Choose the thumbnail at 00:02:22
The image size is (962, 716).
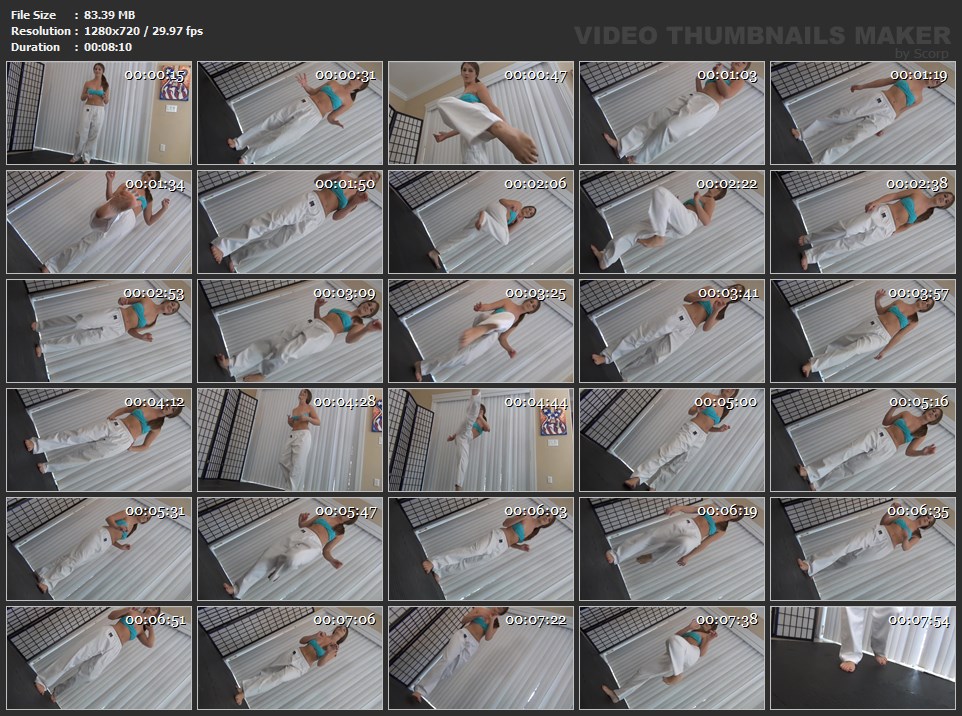672,222
